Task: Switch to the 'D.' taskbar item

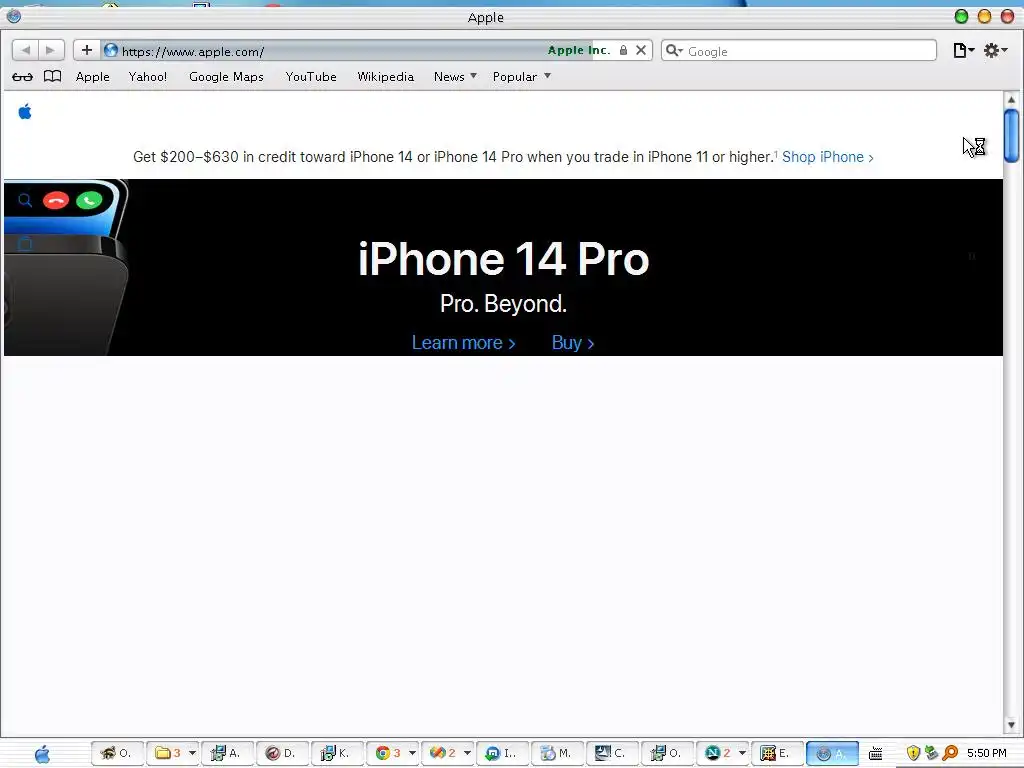Action: (x=281, y=754)
